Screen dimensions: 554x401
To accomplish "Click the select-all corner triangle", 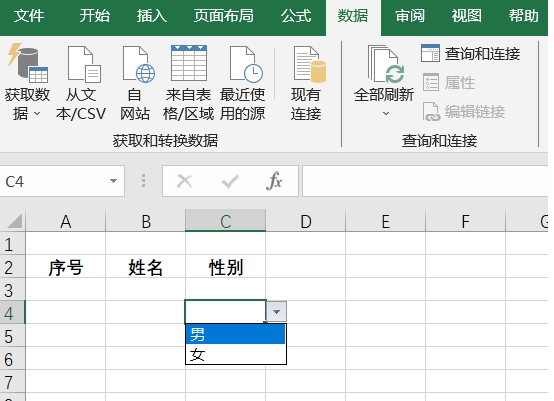I will (15, 221).
